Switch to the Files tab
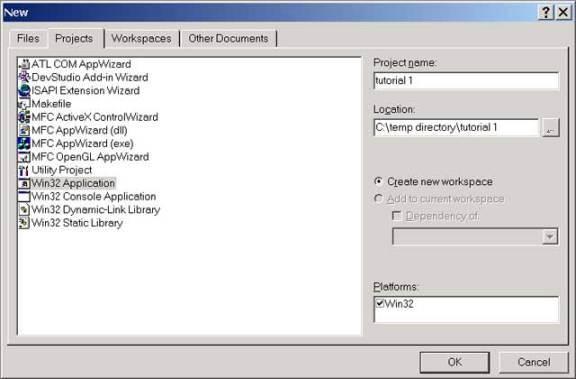 28,39
